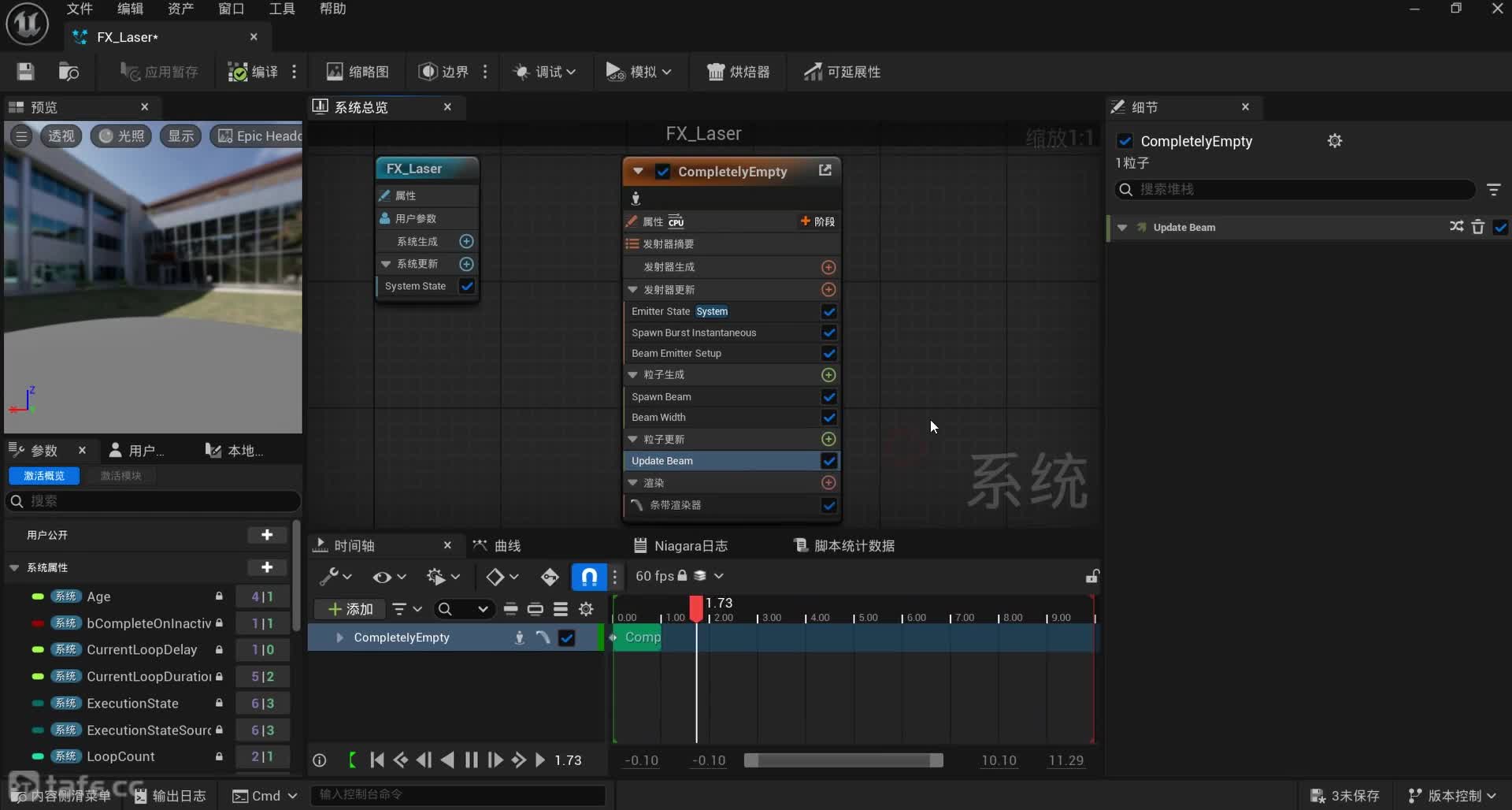The height and width of the screenshot is (810, 1512).
Task: Collapse the system attributes (系统属性) category
Action: click(x=14, y=567)
